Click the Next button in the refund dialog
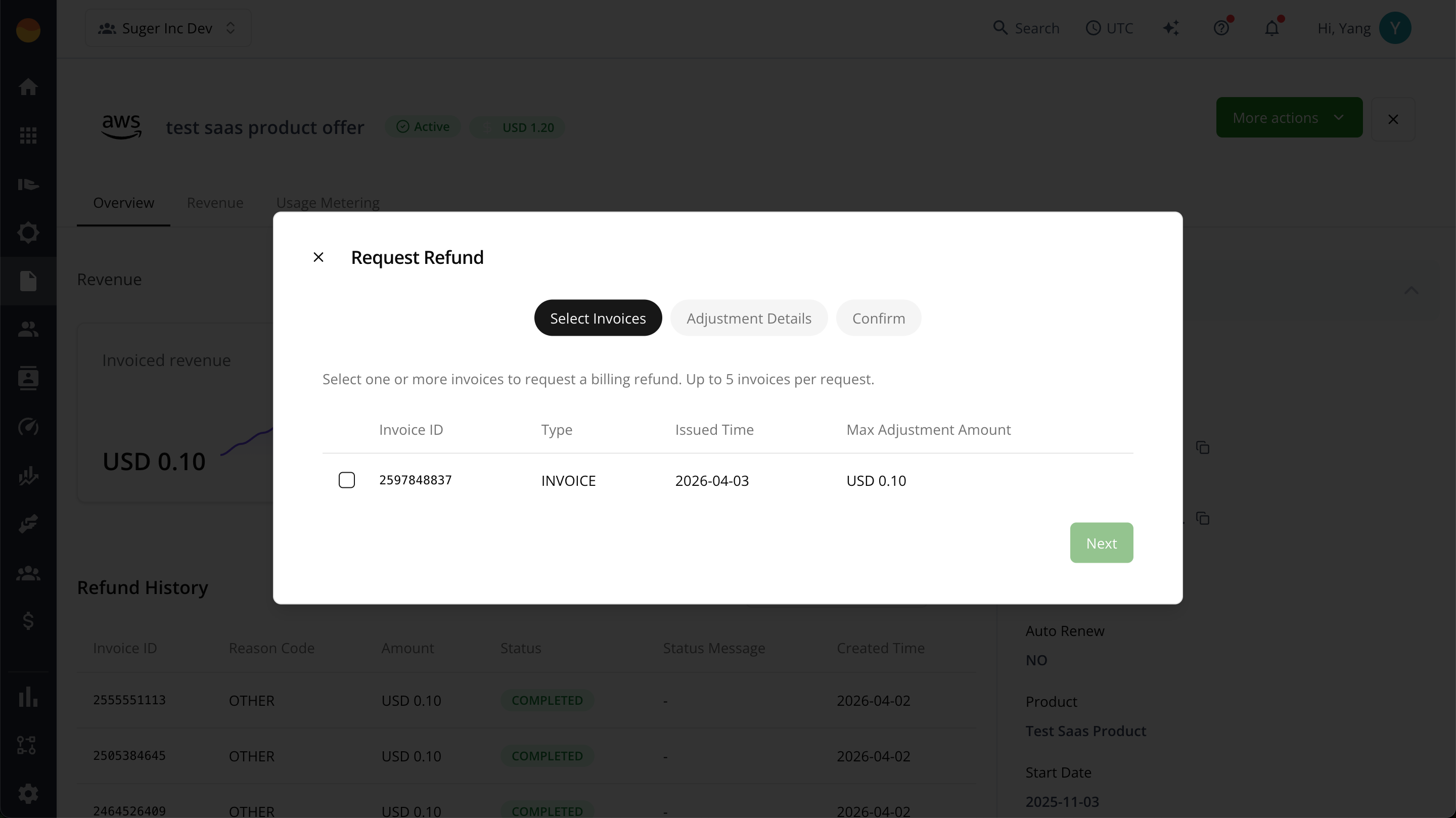 [x=1101, y=542]
